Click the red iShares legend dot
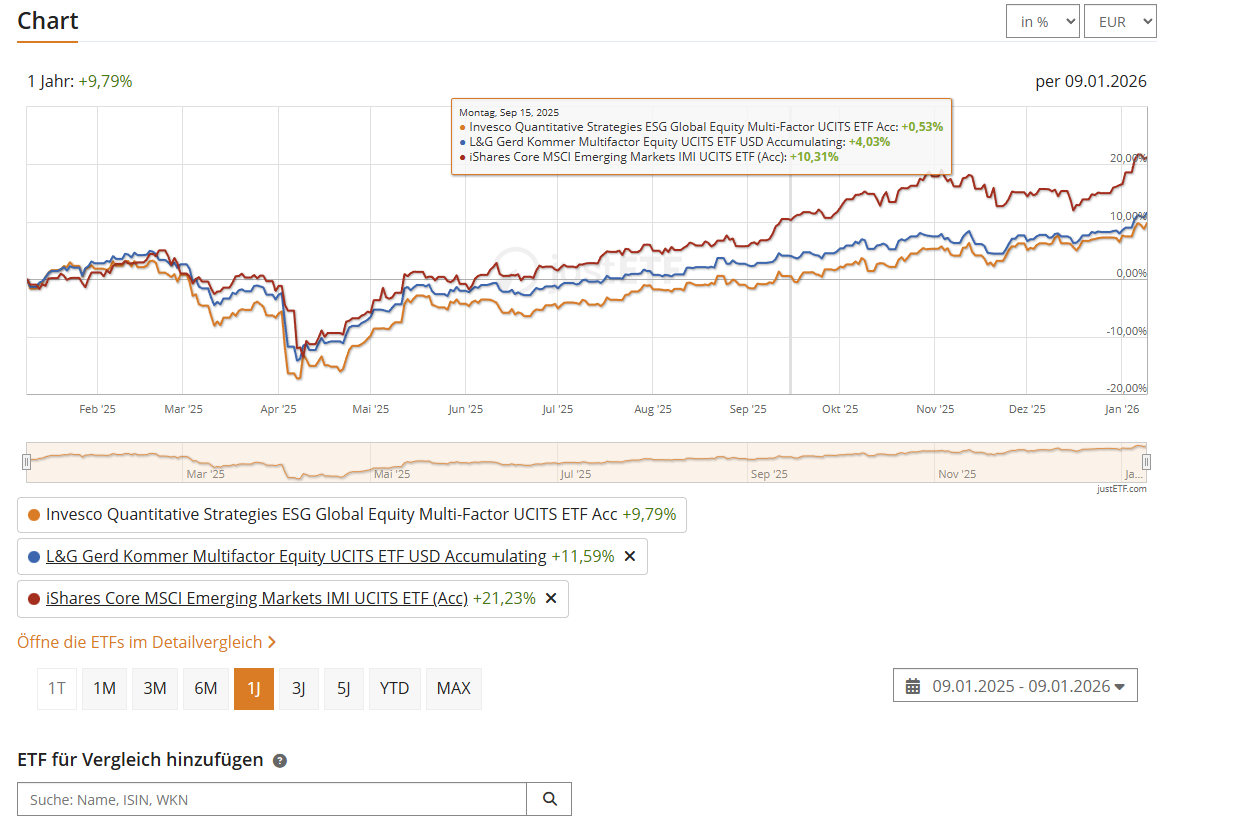The height and width of the screenshot is (826, 1260). [x=34, y=599]
